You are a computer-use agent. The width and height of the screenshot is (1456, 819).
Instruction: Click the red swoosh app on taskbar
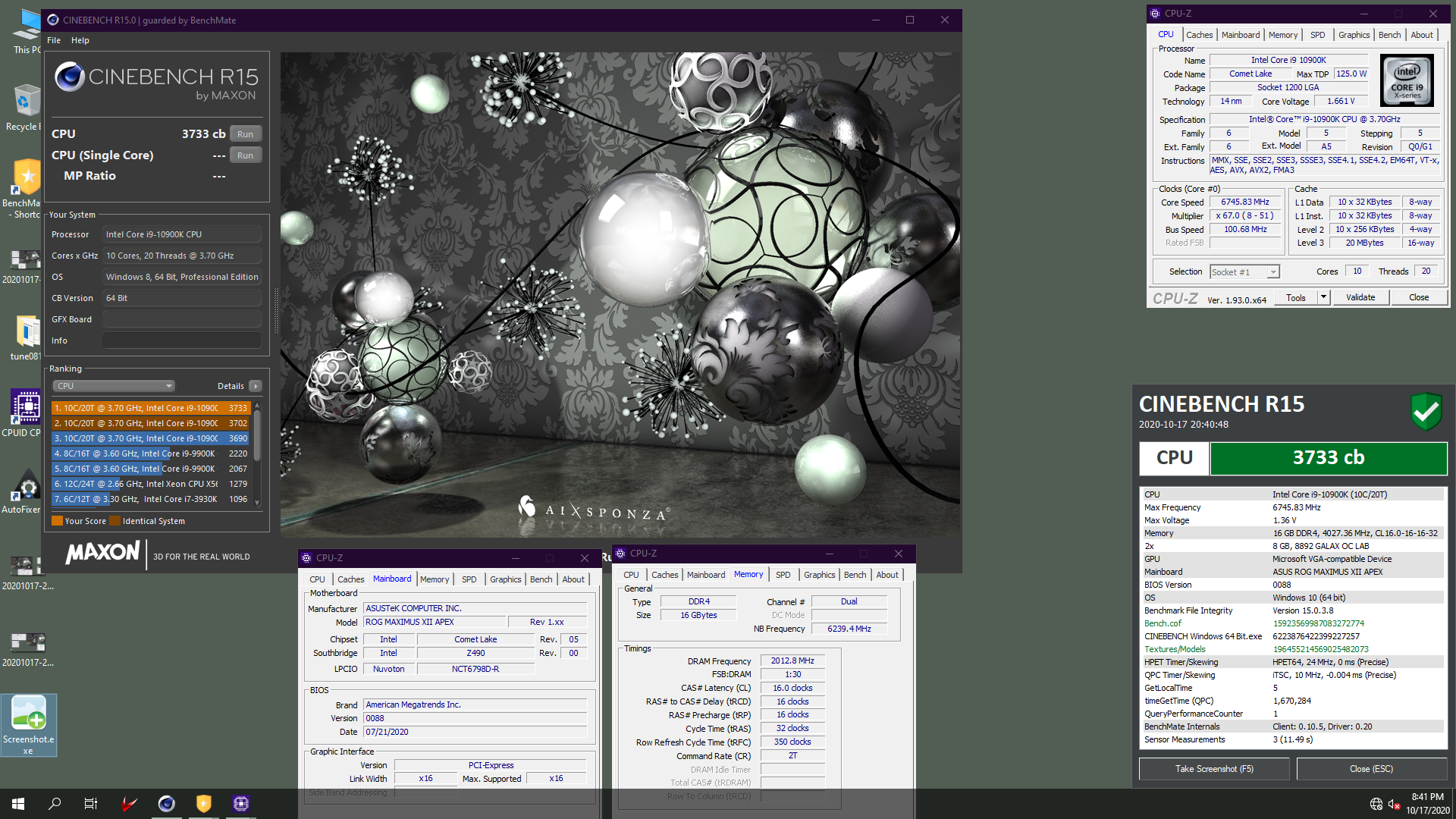click(130, 803)
